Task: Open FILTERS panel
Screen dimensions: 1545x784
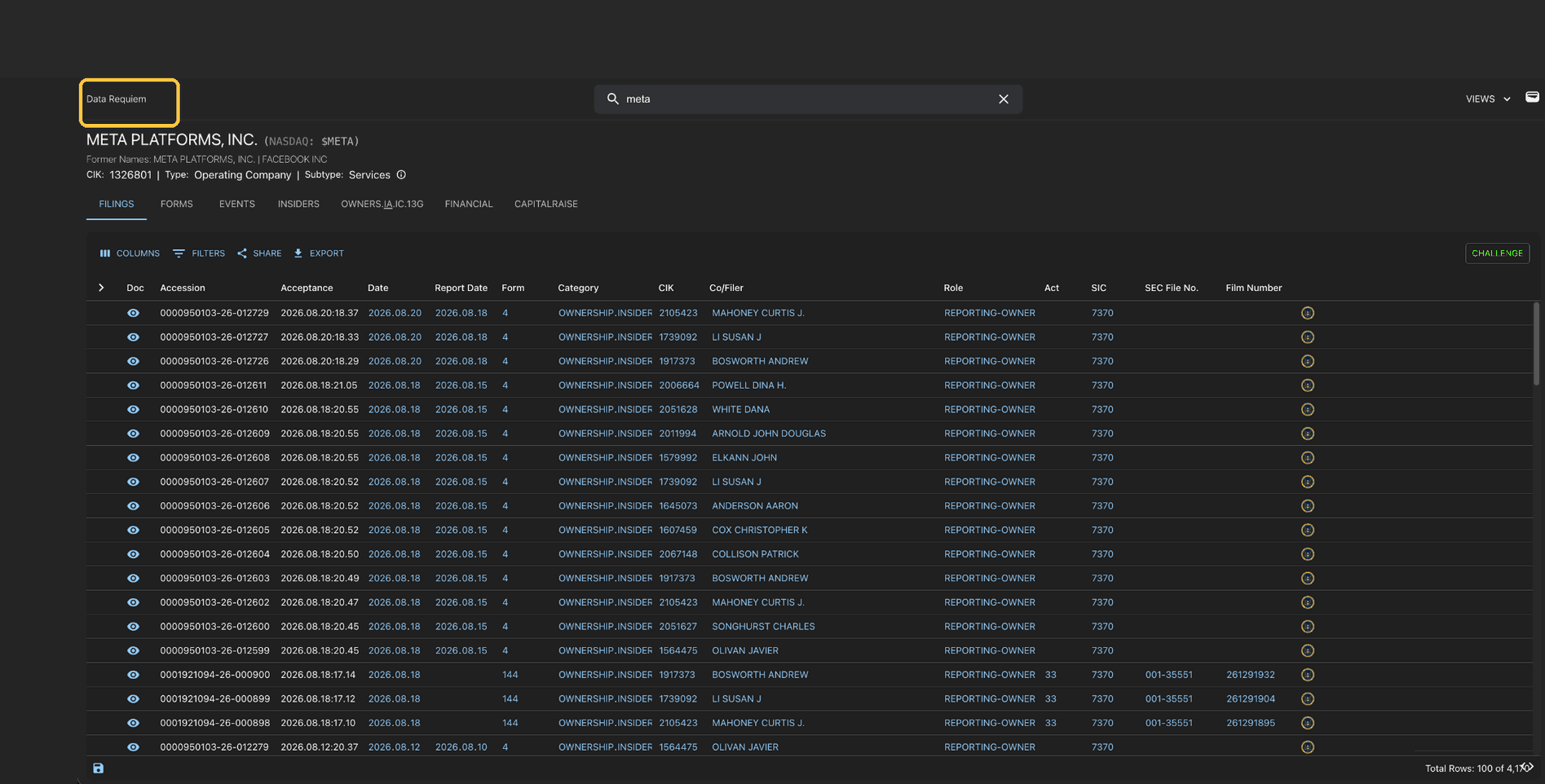Action: point(199,253)
